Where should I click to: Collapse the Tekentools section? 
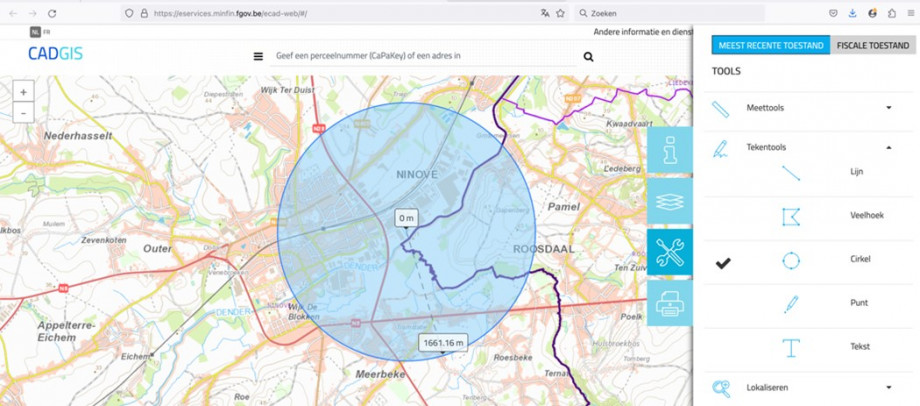pos(888,148)
